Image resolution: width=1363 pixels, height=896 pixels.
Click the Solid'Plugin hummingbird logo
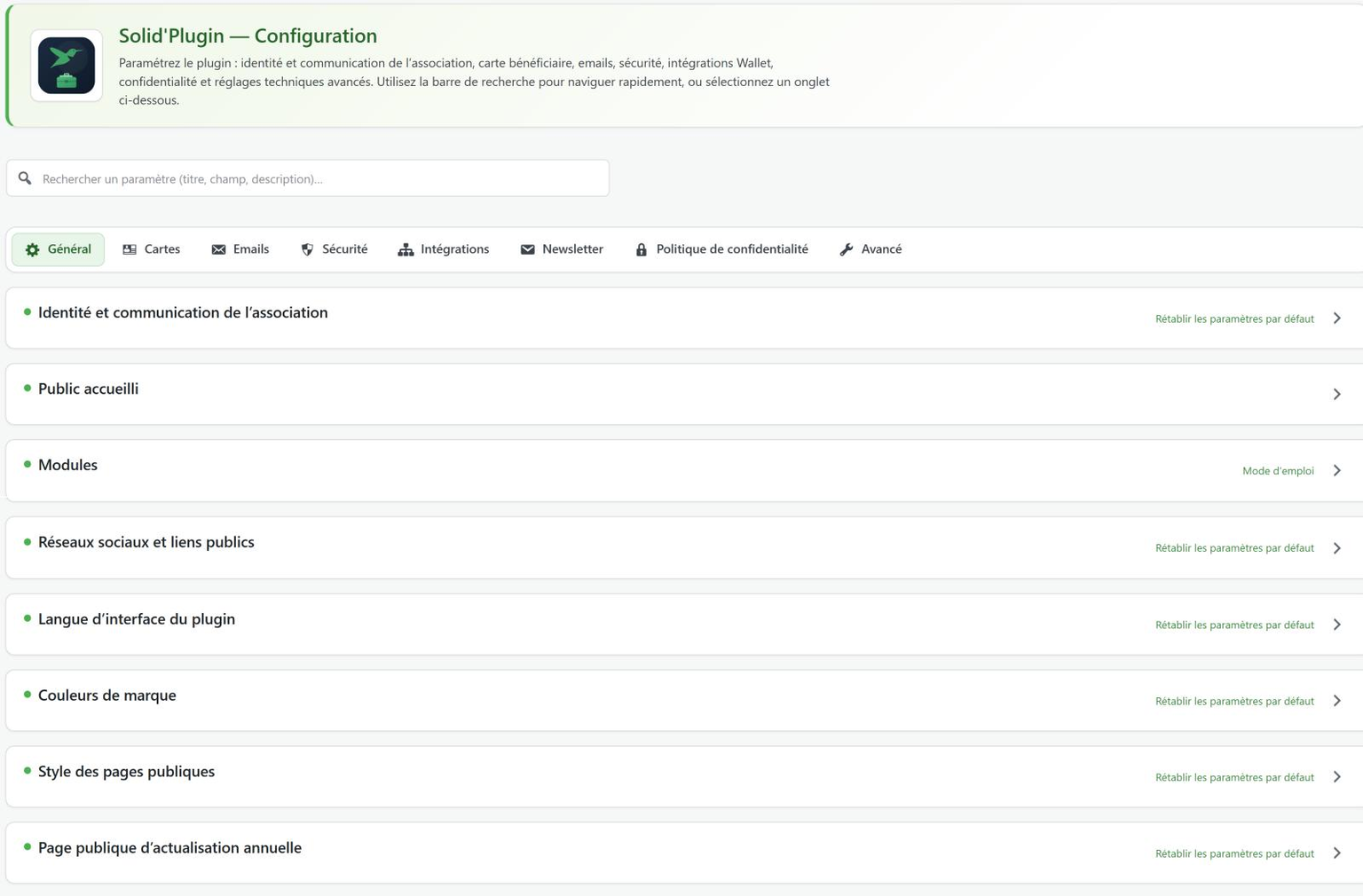tap(67, 66)
